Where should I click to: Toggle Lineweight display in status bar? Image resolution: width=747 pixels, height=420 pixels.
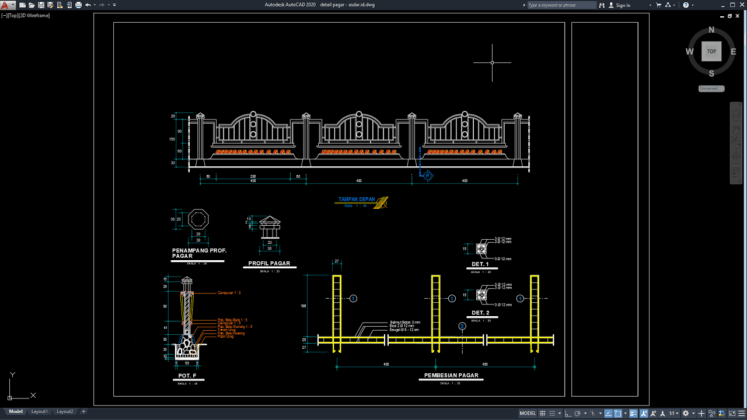click(x=633, y=413)
